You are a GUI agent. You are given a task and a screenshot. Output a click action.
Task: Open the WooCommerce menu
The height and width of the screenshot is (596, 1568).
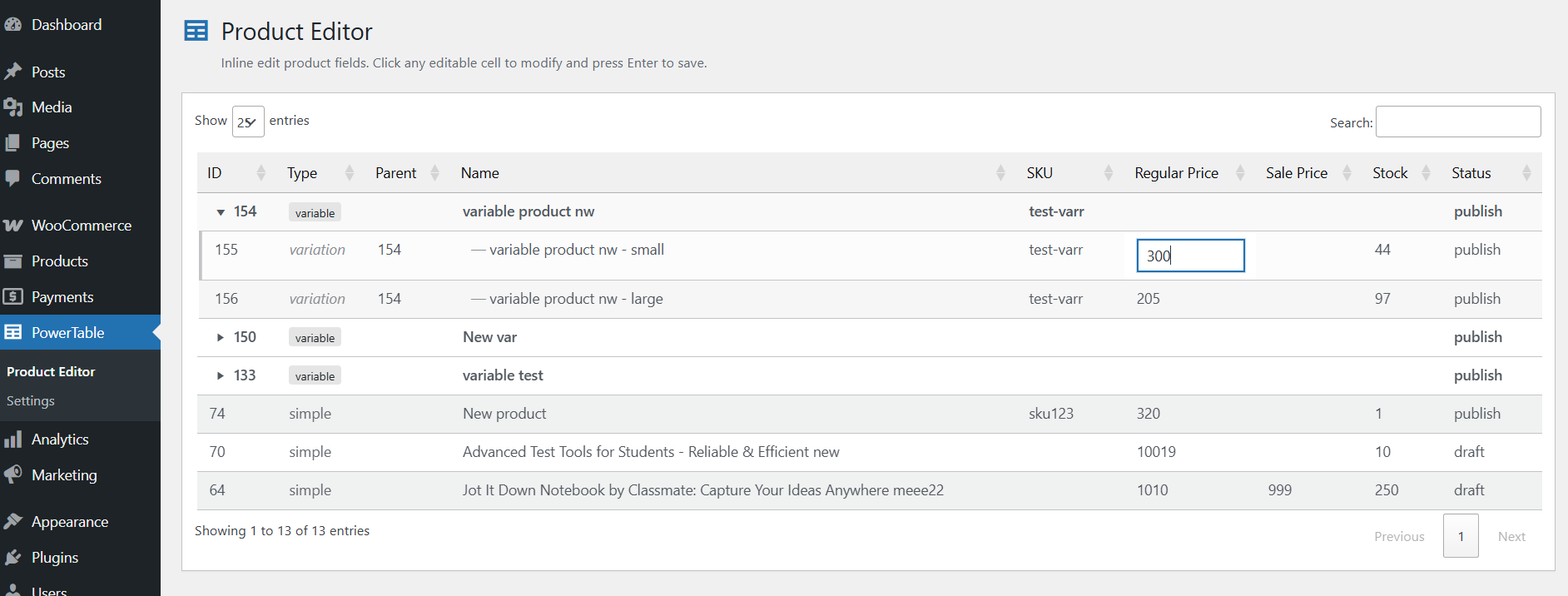80,226
